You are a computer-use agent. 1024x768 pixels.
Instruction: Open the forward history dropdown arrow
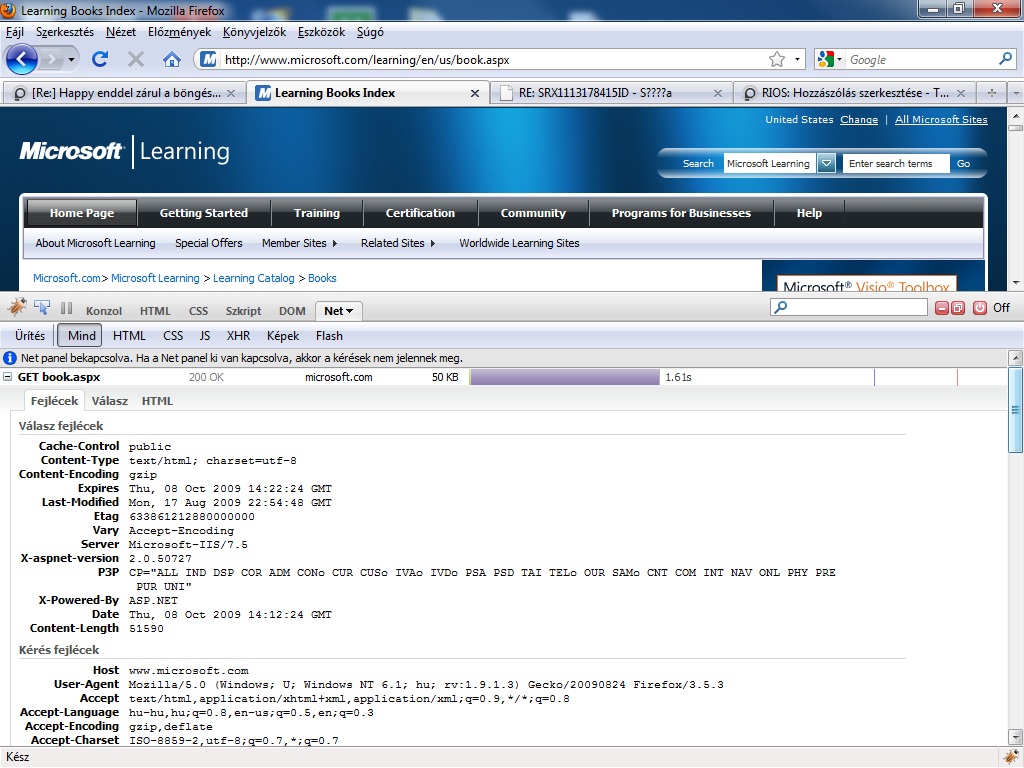click(x=71, y=60)
